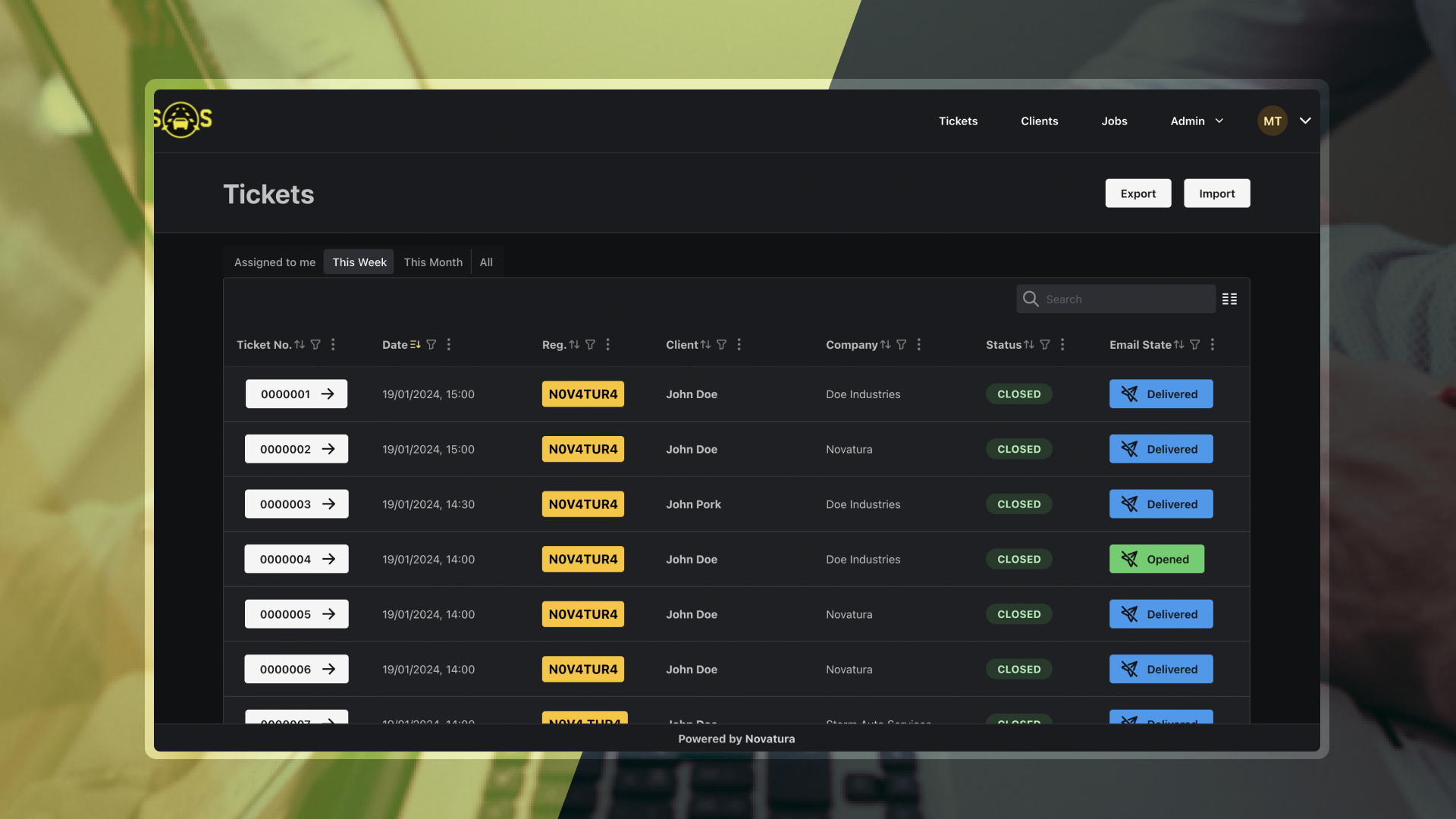Open the filter icon for the Status column
1456x819 pixels.
pos(1046,344)
